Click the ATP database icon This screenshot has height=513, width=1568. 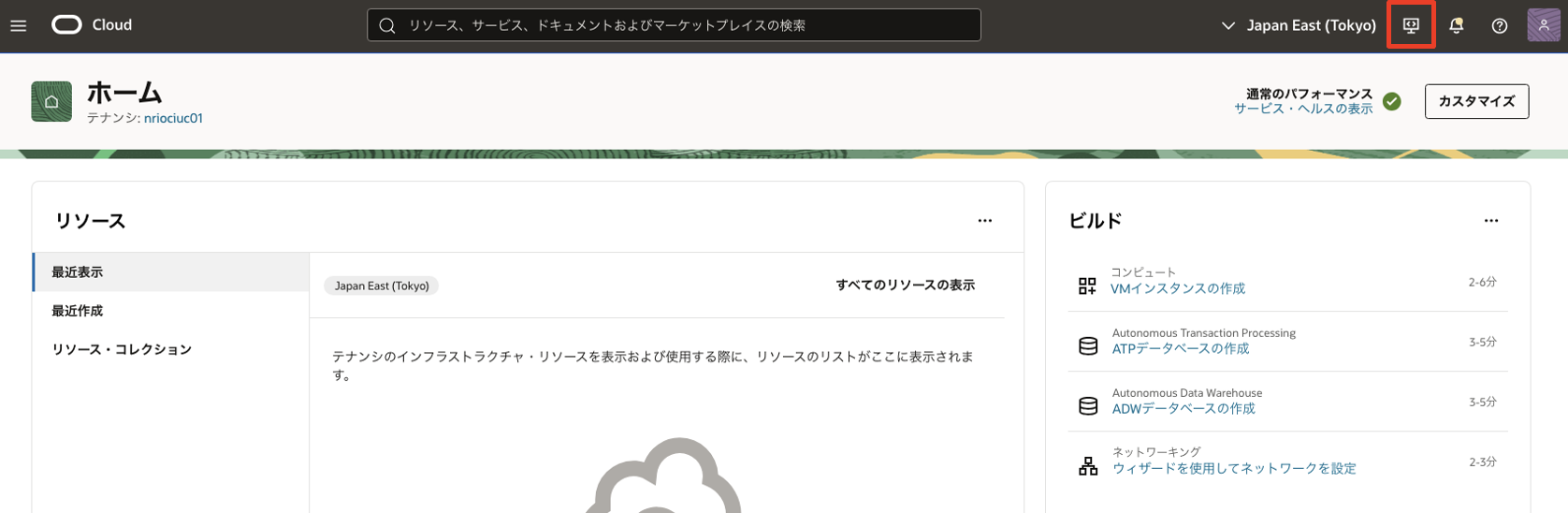coord(1087,346)
